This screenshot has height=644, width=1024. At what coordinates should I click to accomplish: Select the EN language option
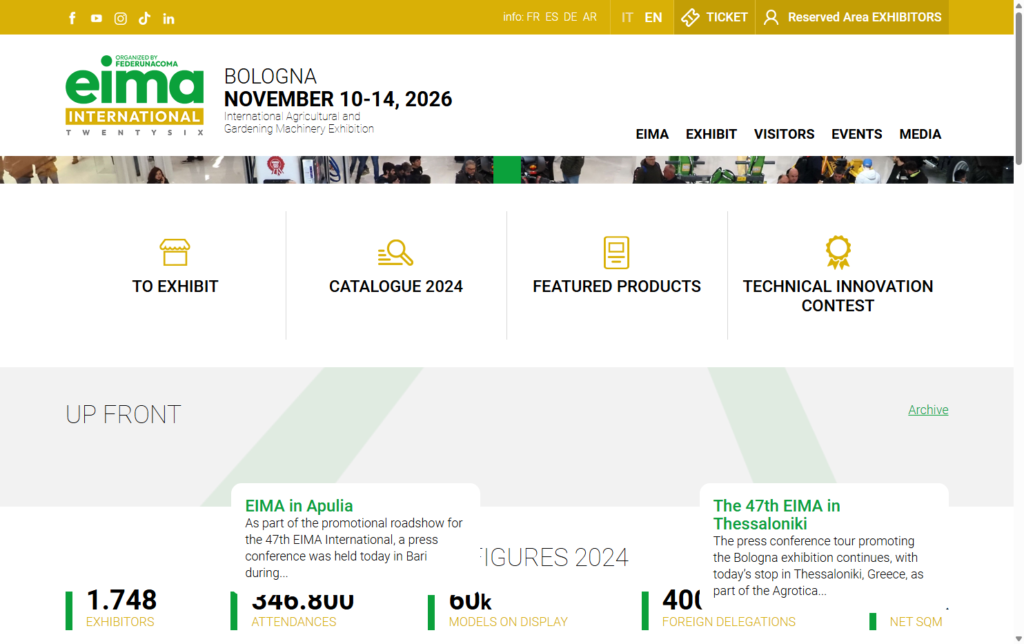pos(653,17)
